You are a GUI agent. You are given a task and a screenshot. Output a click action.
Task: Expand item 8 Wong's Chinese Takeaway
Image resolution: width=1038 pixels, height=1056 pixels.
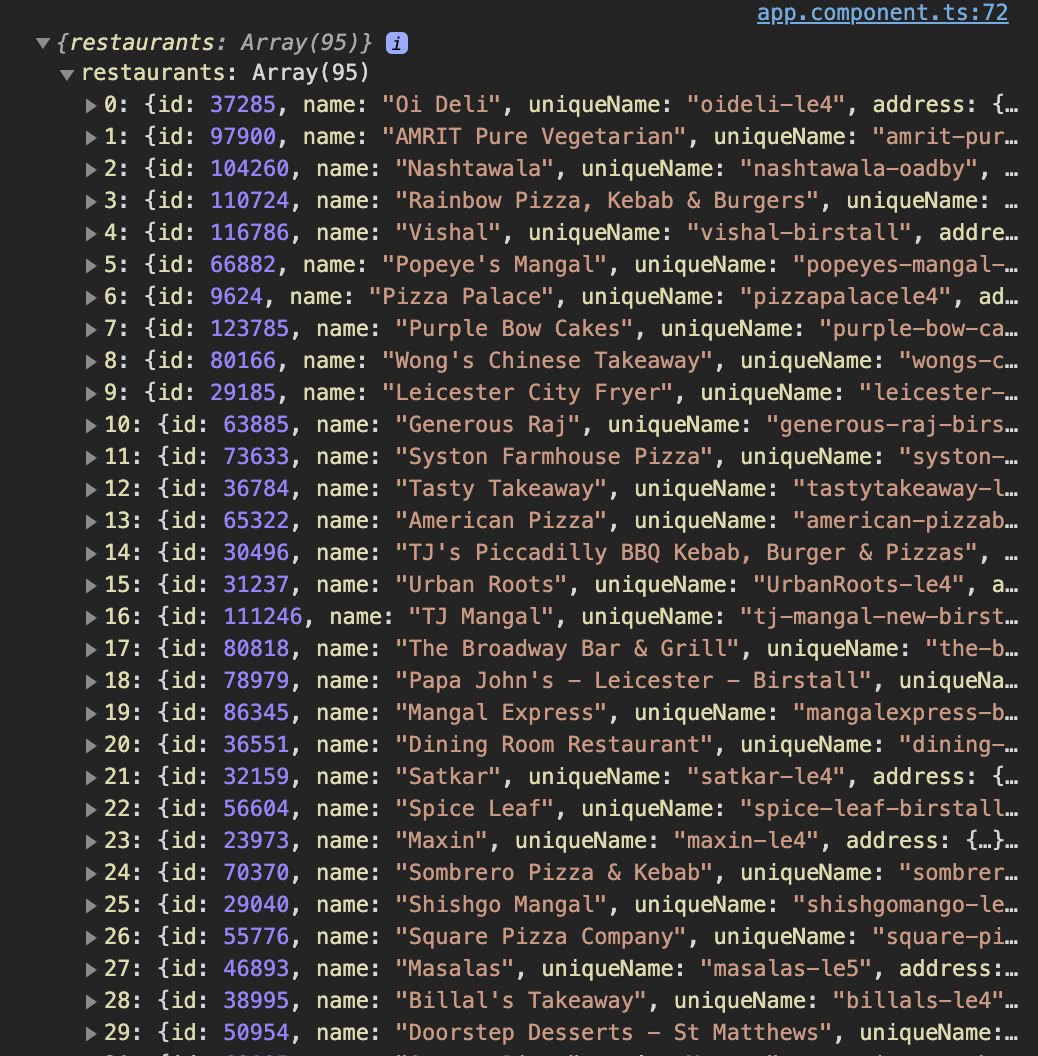(91, 361)
